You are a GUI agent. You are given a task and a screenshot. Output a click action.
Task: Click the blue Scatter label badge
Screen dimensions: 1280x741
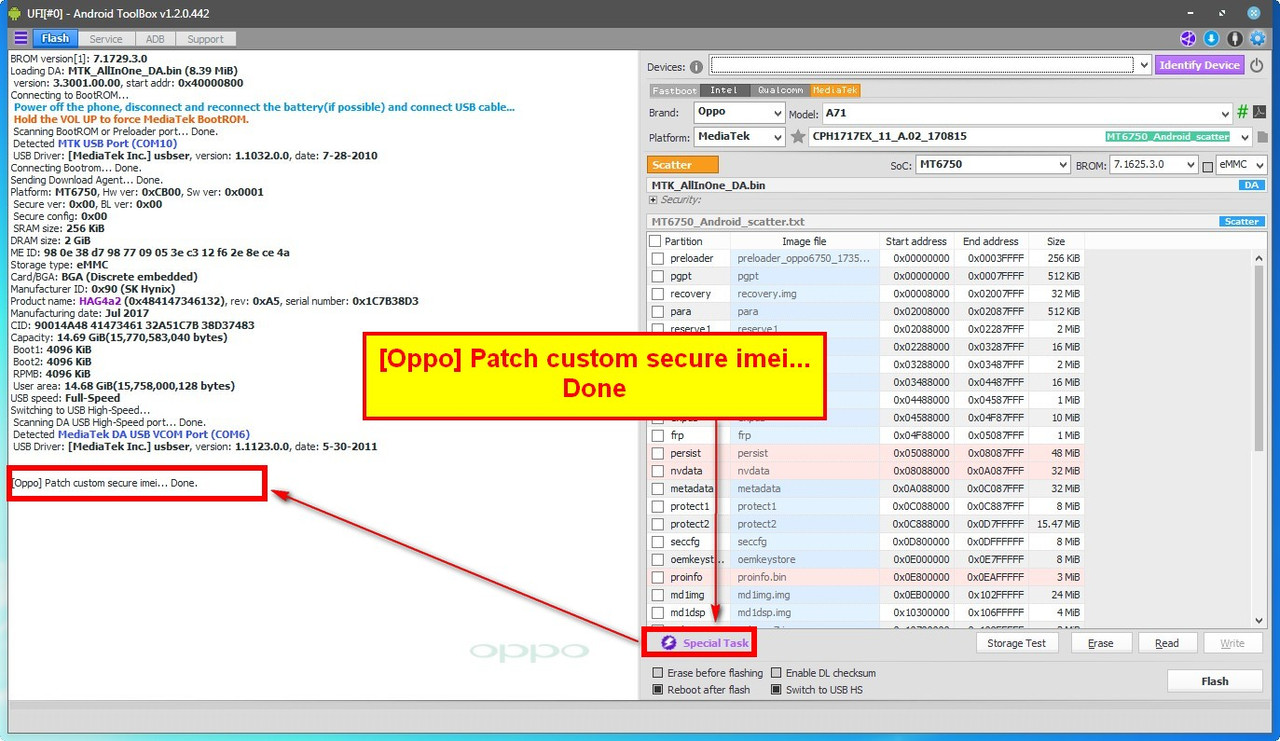click(x=1242, y=222)
